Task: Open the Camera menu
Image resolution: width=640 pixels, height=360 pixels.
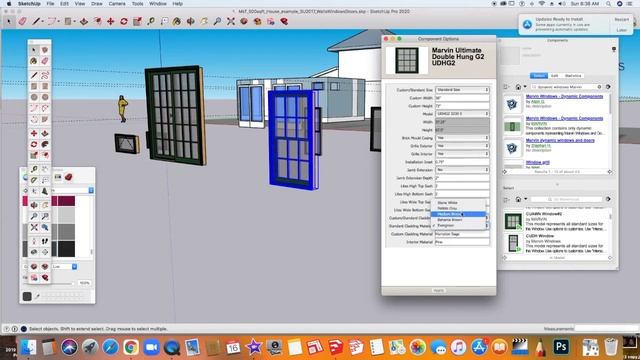Action: pos(117,4)
